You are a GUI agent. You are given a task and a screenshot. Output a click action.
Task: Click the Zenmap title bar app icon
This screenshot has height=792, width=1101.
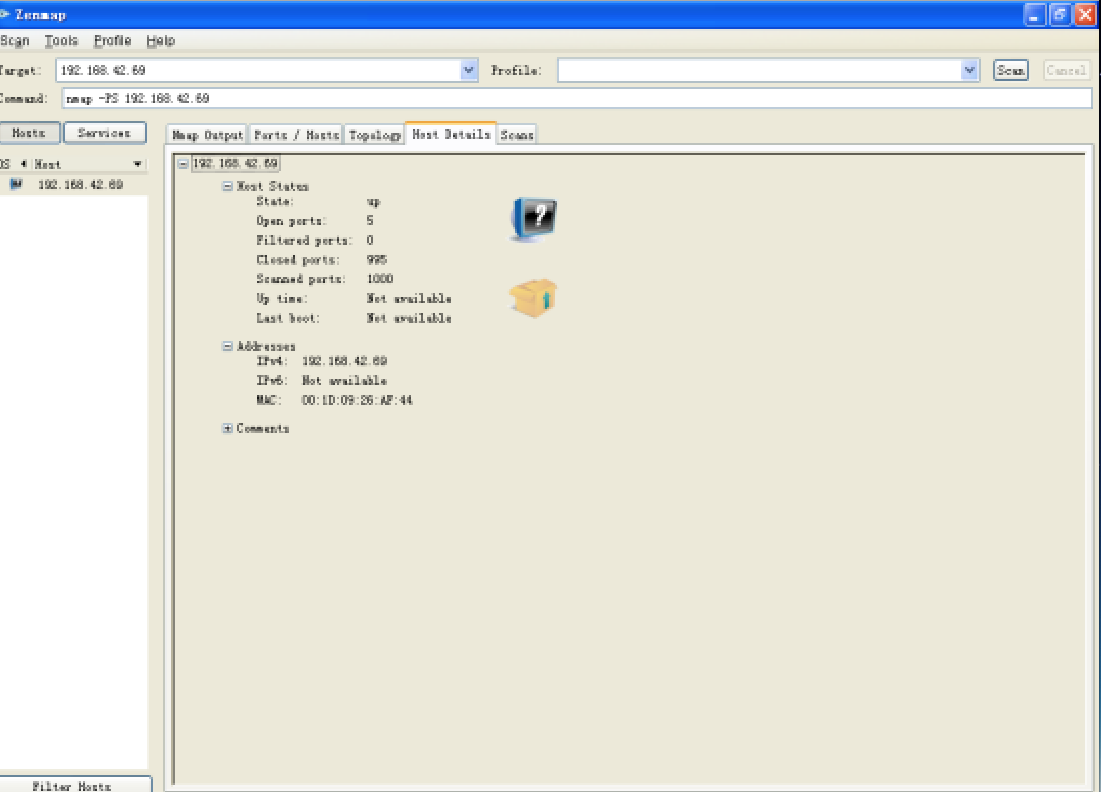click(x=4, y=14)
